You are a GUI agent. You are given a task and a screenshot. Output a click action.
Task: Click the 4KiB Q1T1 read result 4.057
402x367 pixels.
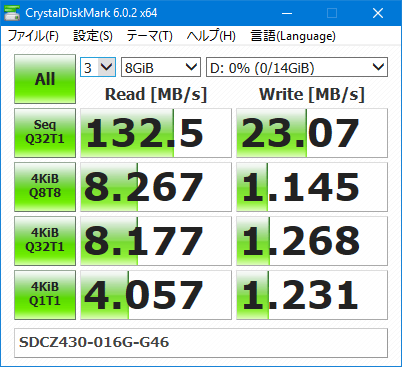point(156,295)
